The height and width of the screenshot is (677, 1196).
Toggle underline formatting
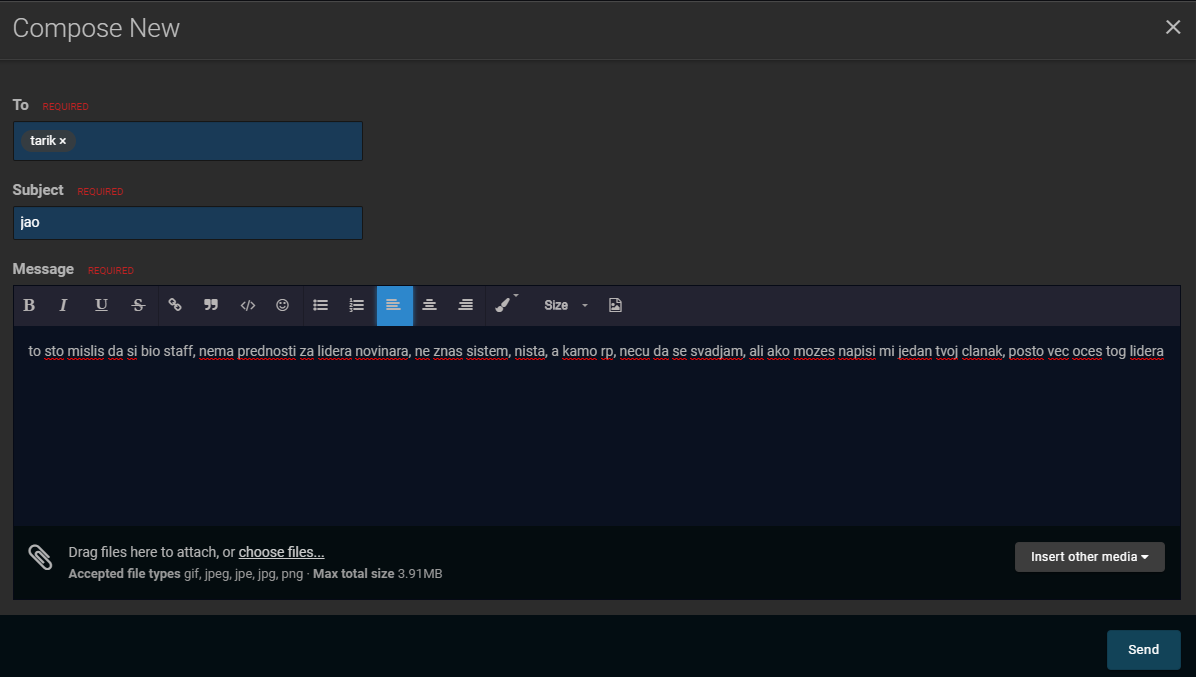click(x=101, y=306)
